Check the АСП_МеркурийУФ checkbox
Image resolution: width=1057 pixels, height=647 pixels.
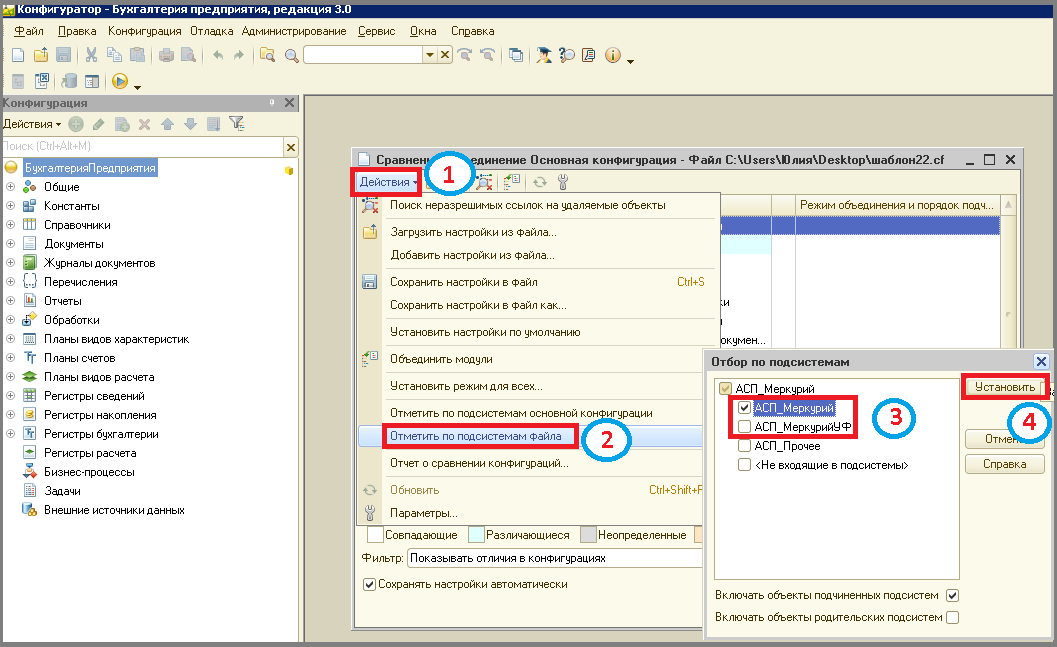point(744,427)
